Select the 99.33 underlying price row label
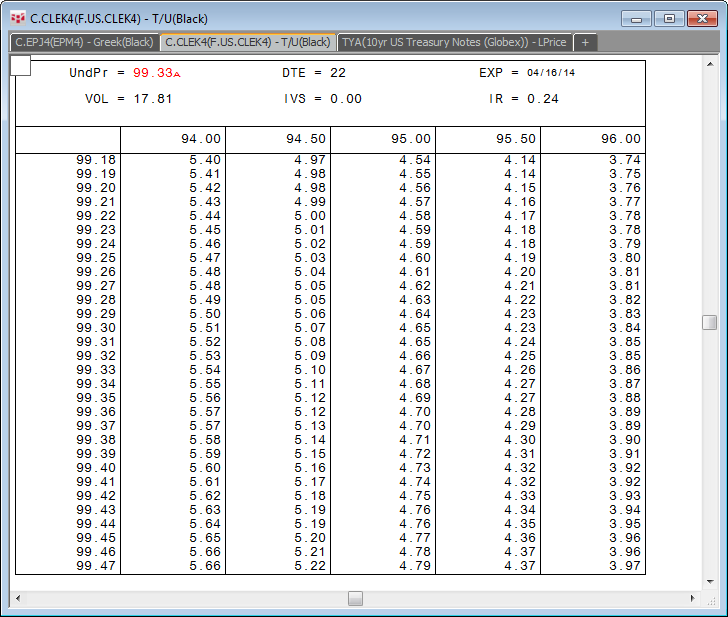728x617 pixels. [x=96, y=370]
